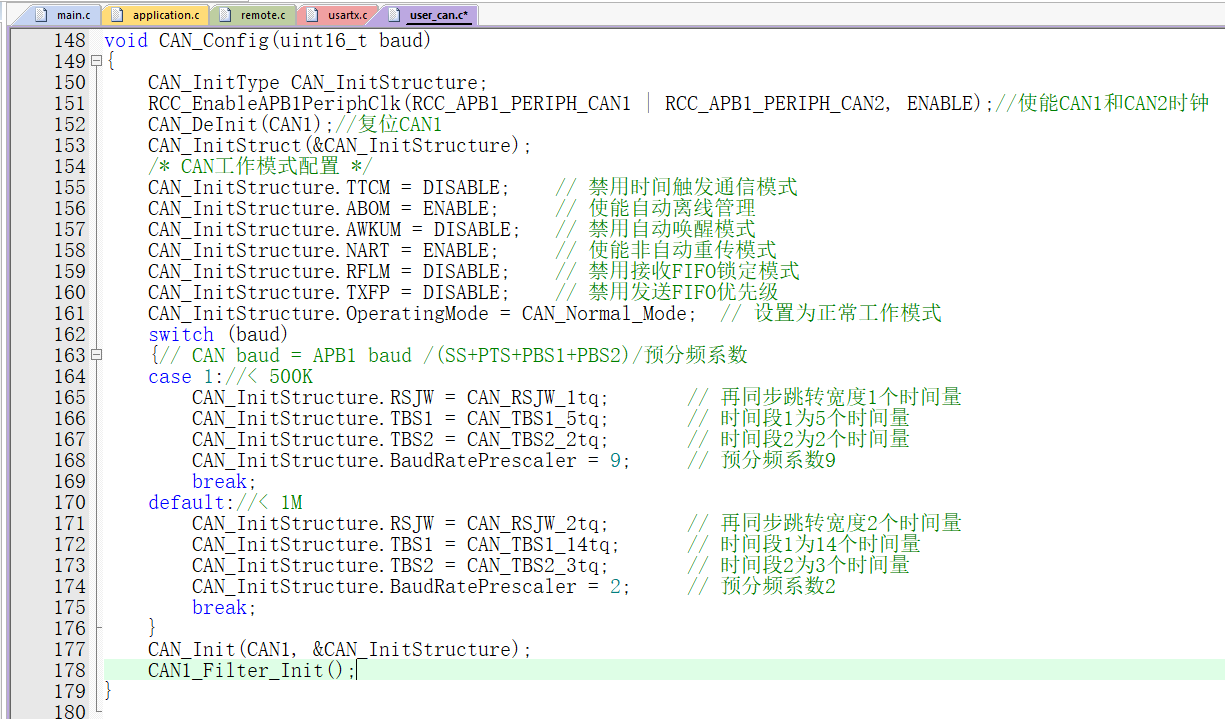
Task: Click line number 178 in the margin
Action: point(69,670)
